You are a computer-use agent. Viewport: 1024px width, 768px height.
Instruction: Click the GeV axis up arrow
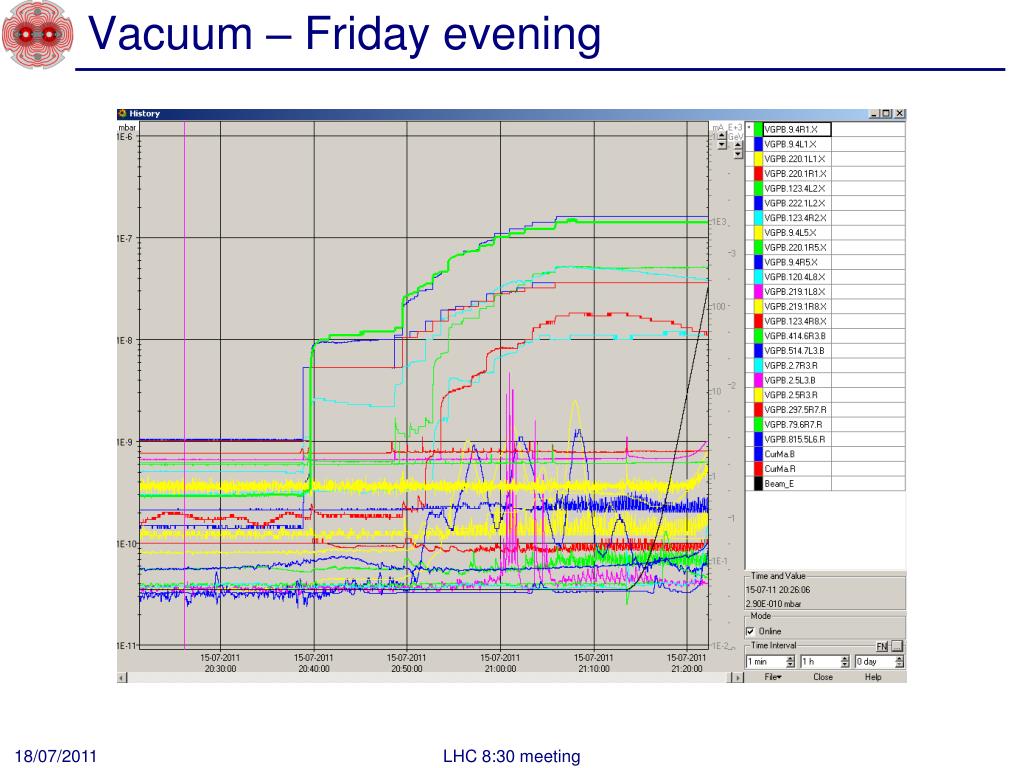click(738, 145)
